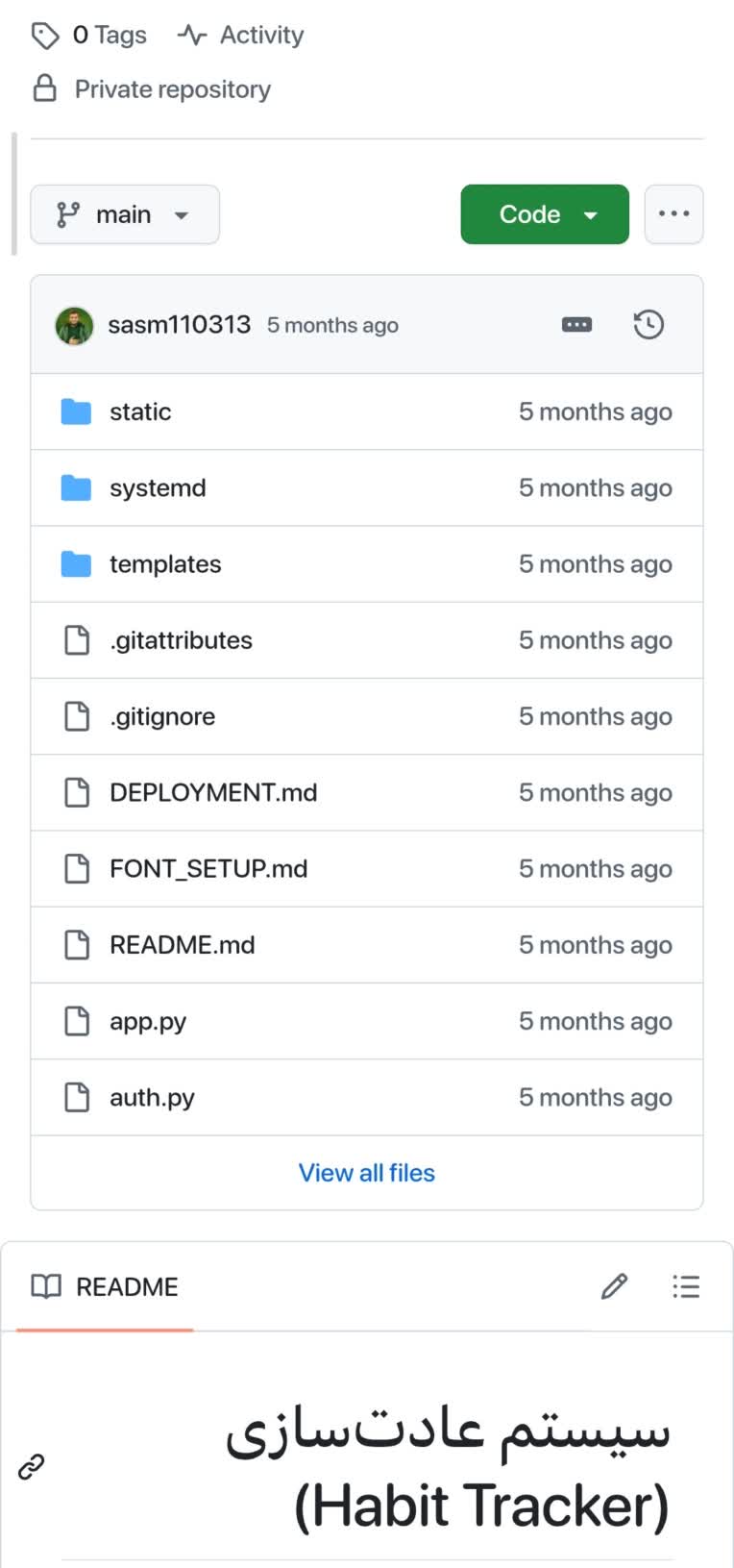Click the .gitignore file icon
The height and width of the screenshot is (1568, 734).
77,716
